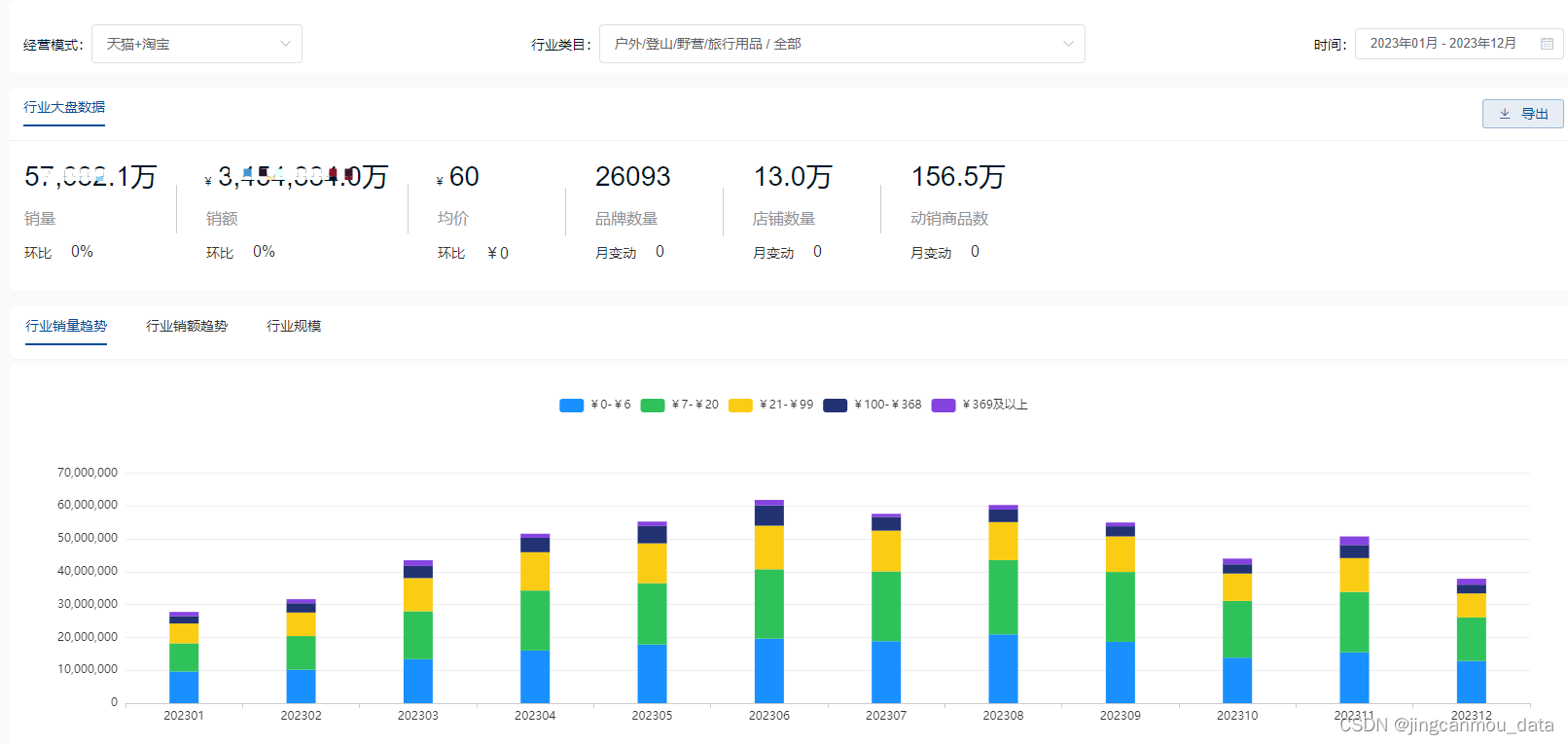Click the 销额 label
The width and height of the screenshot is (1568, 744).
tap(222, 219)
